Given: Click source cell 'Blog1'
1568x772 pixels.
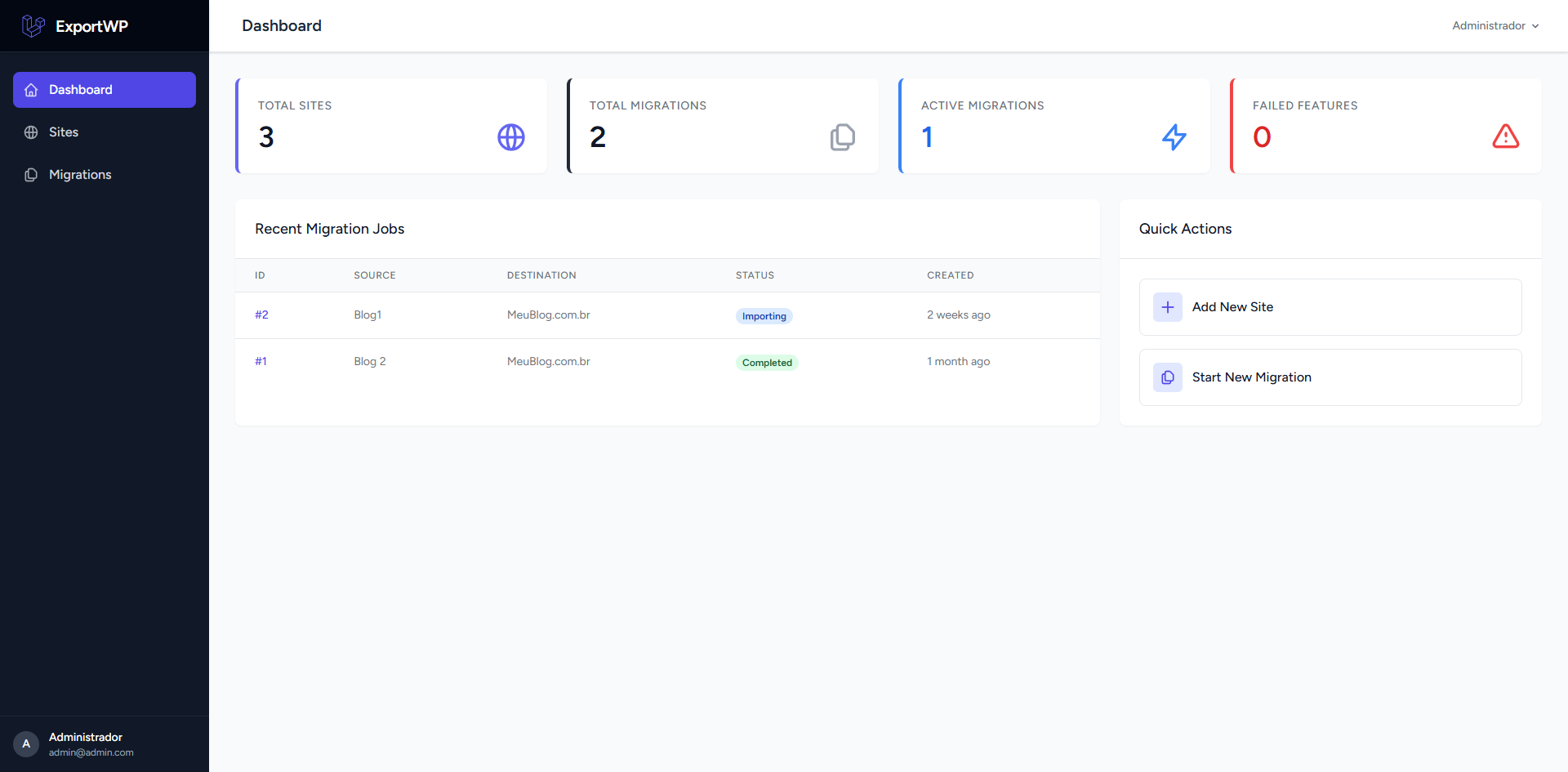Looking at the screenshot, I should click(x=367, y=315).
